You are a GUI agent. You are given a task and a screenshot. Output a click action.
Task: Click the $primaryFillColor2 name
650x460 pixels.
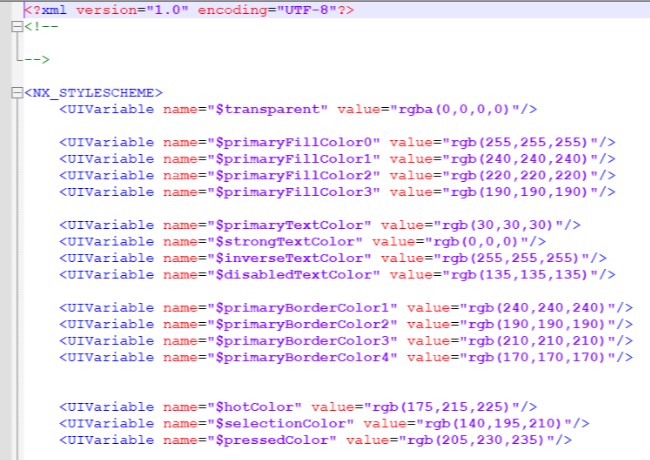298,176
